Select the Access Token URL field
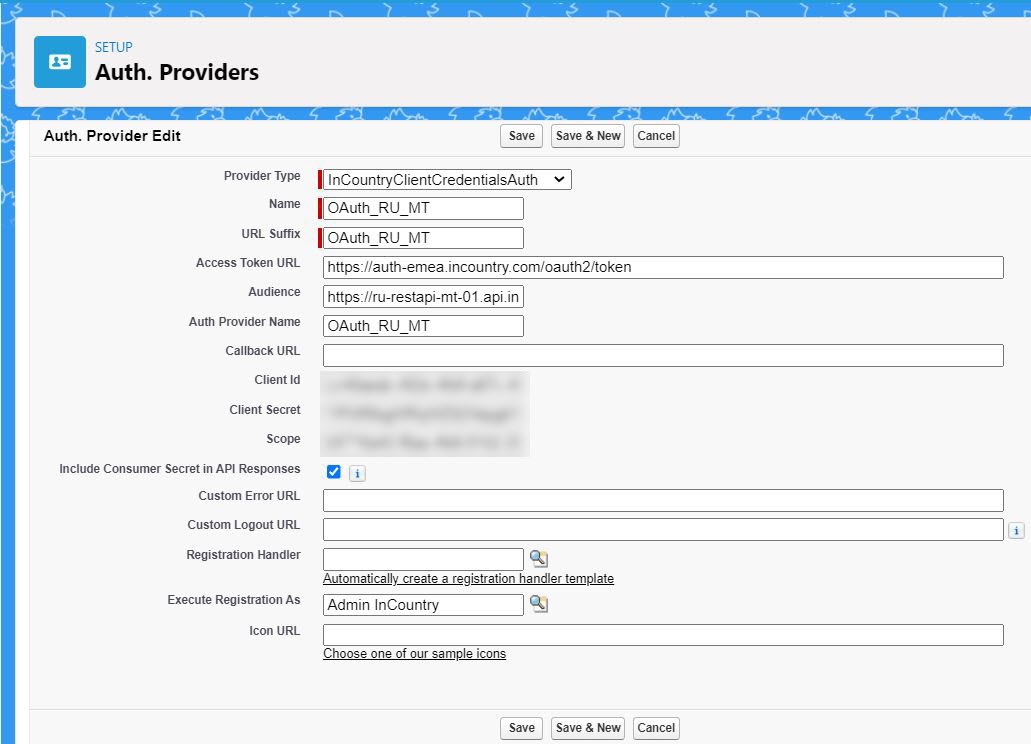The width and height of the screenshot is (1031, 744). (660, 267)
